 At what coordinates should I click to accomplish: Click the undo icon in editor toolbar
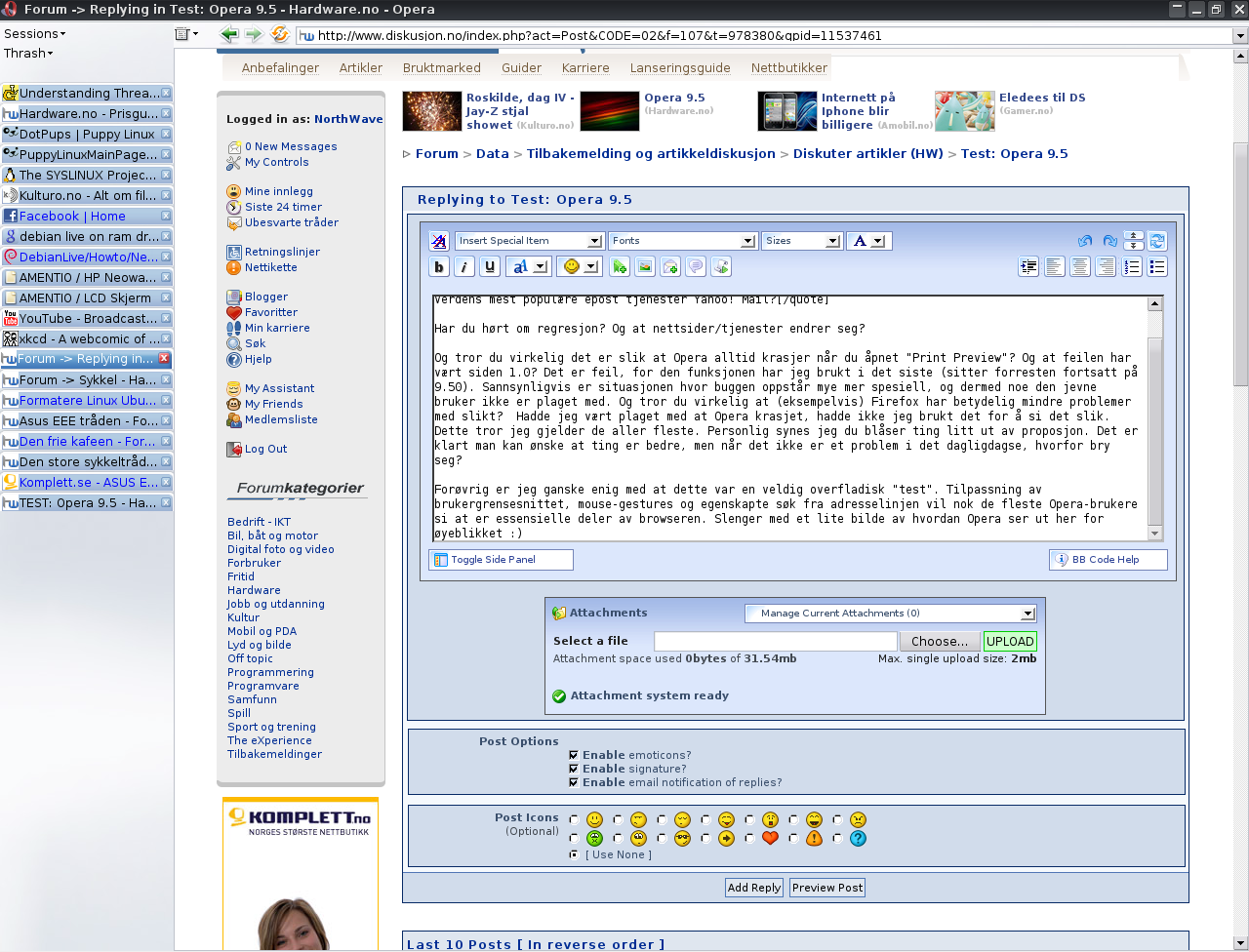[x=1085, y=241]
